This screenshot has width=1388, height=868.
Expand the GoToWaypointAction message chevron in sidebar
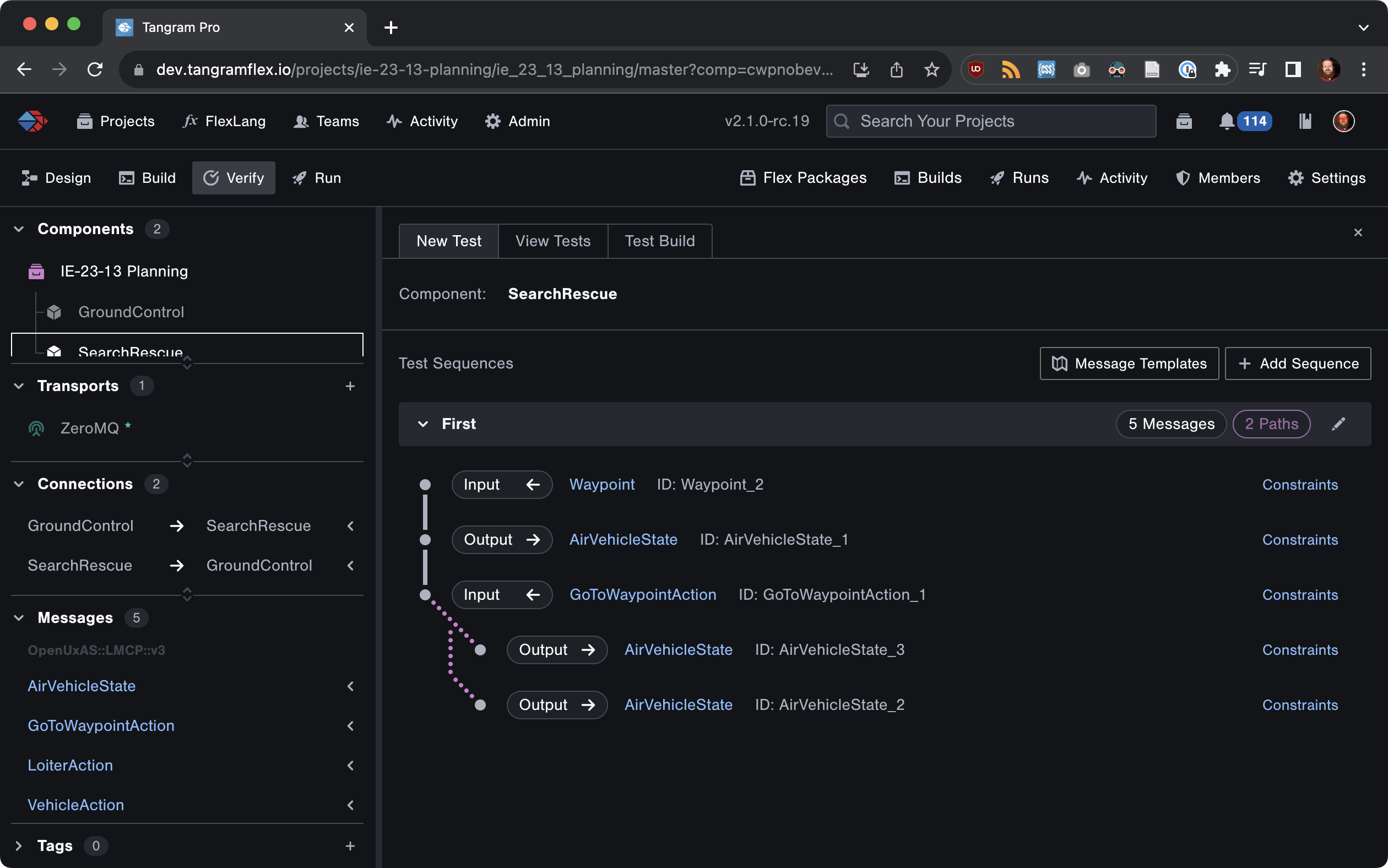pyautogui.click(x=350, y=726)
